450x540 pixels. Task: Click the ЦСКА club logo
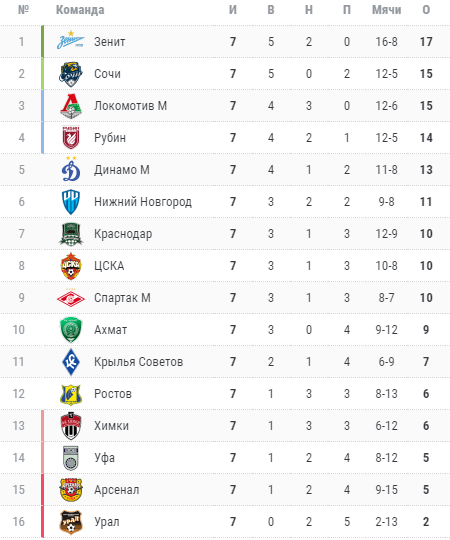pyautogui.click(x=71, y=266)
